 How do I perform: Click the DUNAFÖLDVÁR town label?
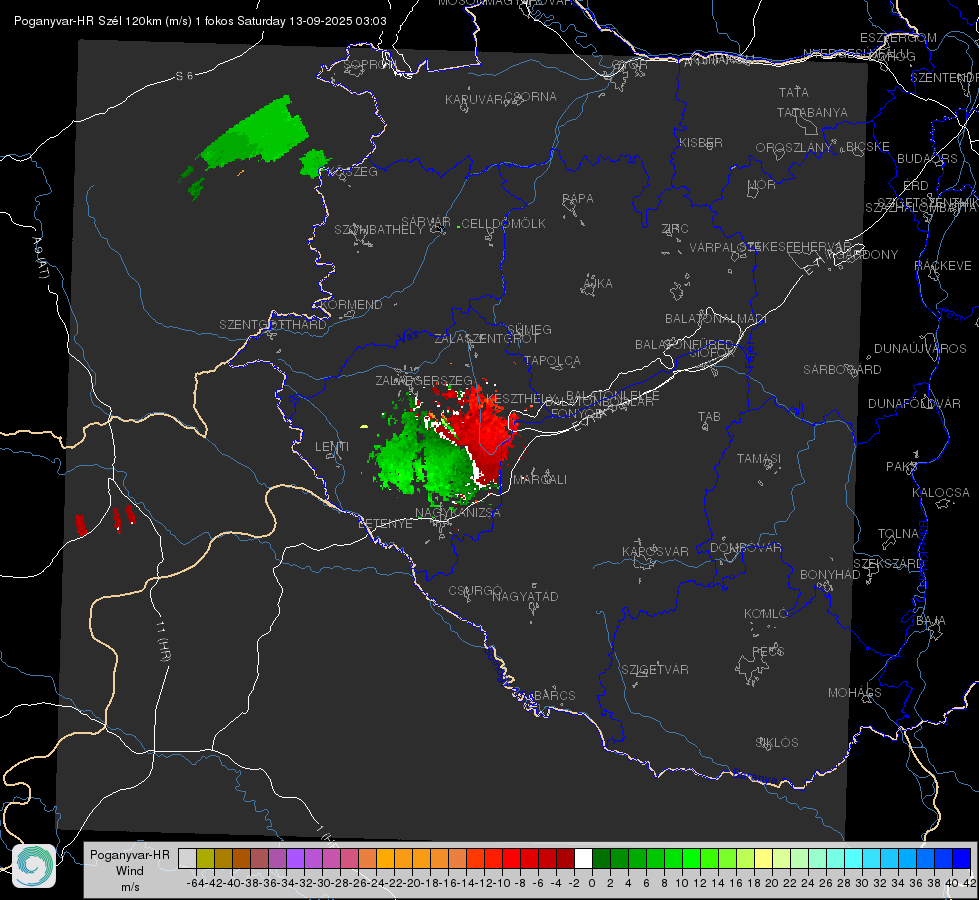(x=914, y=404)
